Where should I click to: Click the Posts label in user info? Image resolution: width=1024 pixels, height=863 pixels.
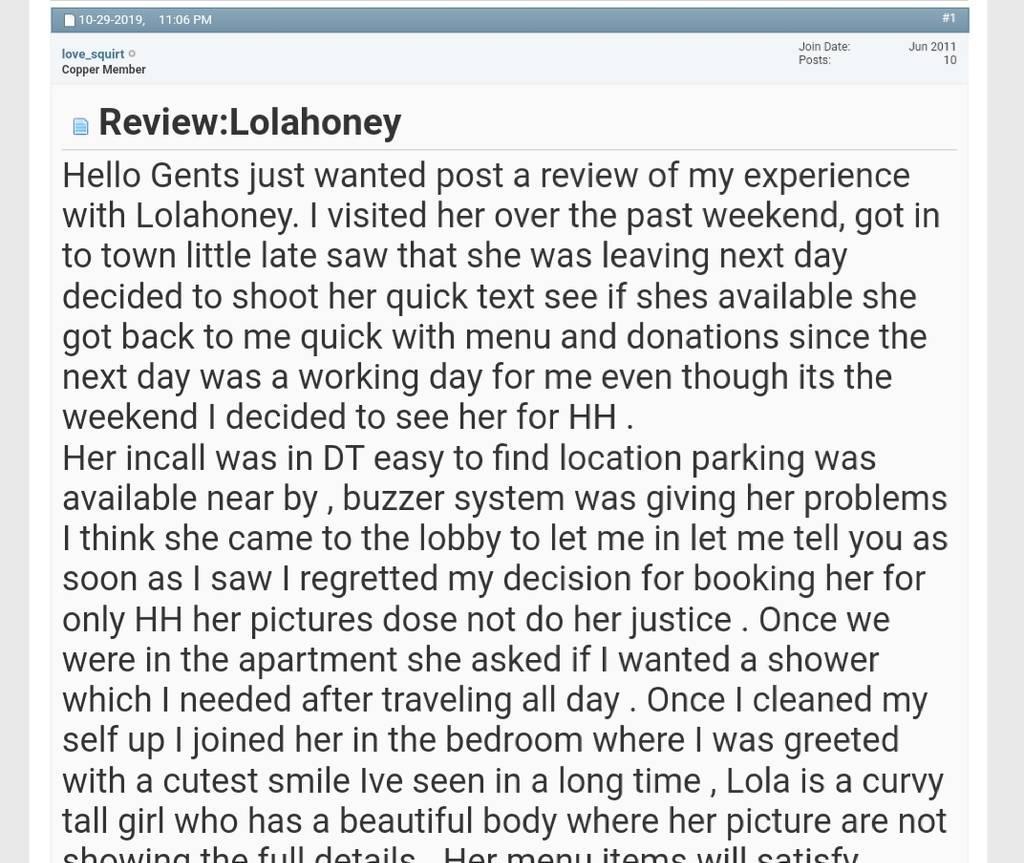(x=814, y=60)
